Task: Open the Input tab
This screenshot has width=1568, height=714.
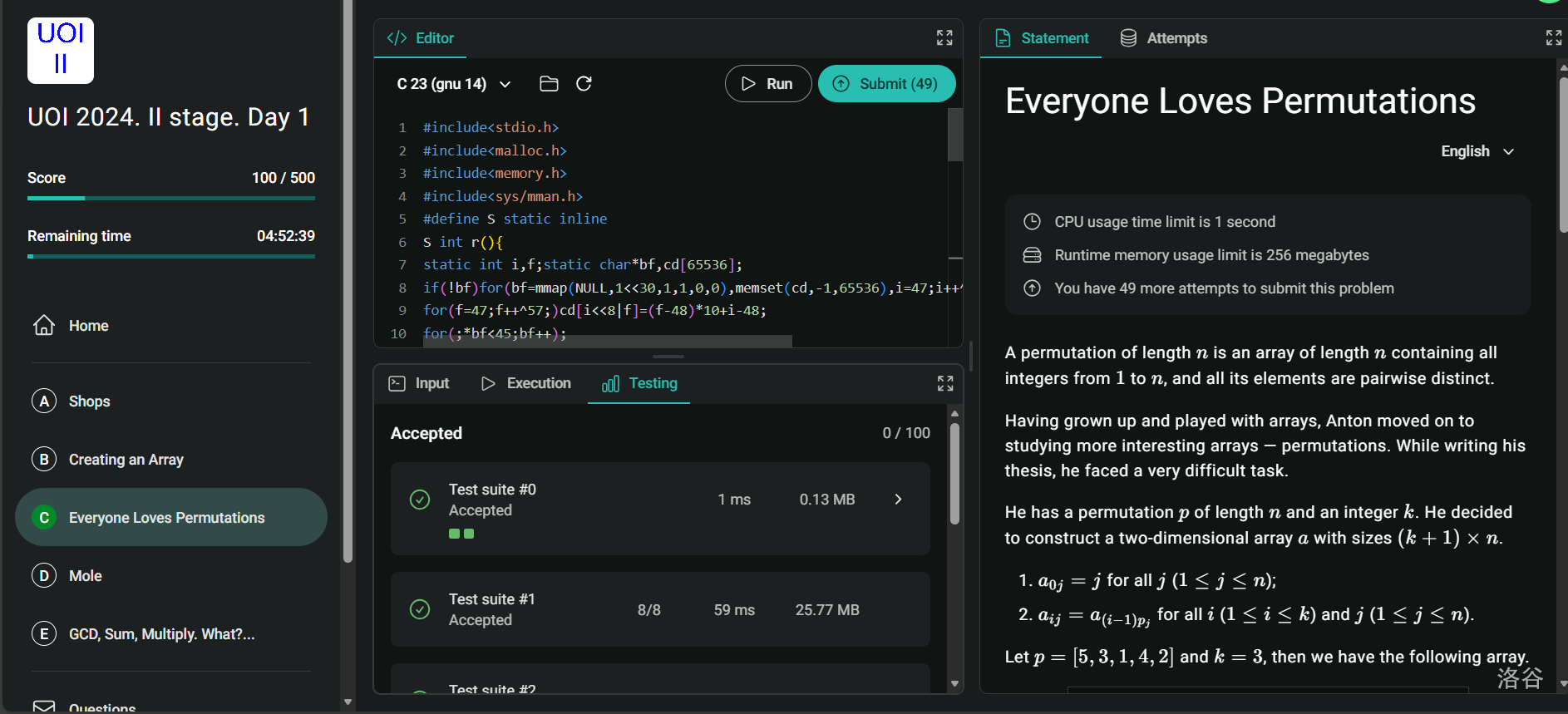Action: coord(419,383)
